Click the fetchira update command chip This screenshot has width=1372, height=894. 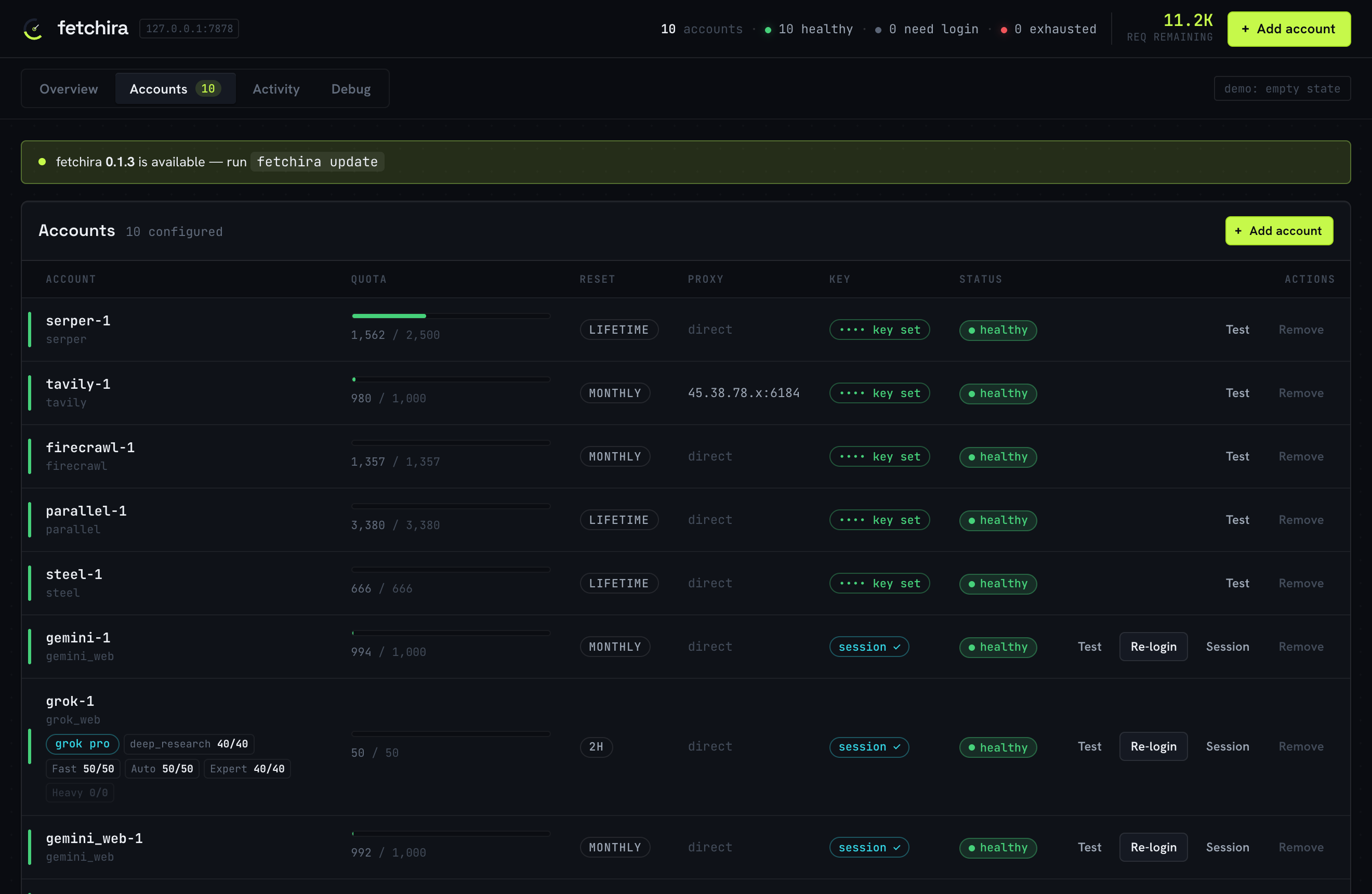coord(317,162)
